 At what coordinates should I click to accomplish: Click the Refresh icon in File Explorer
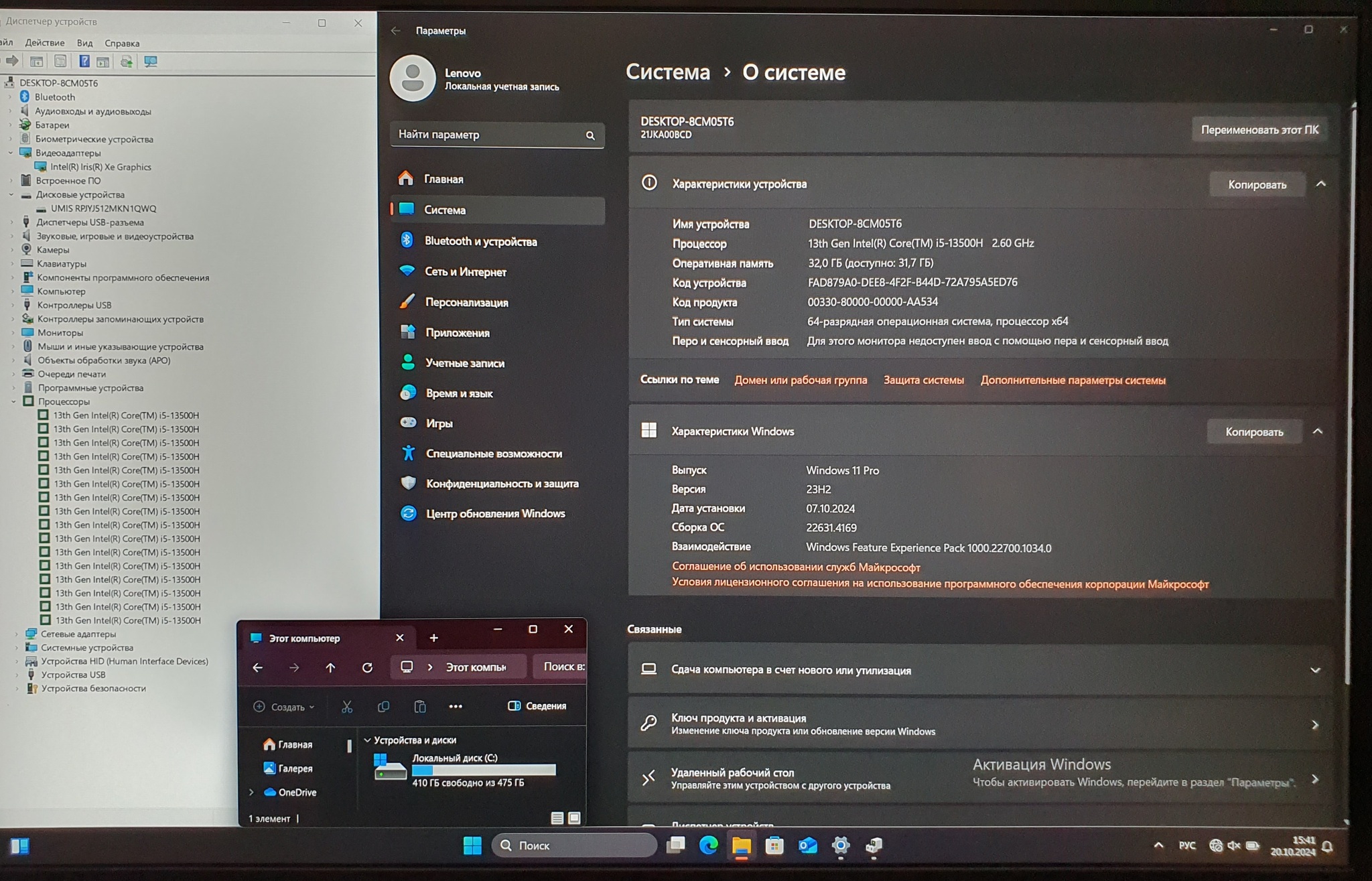(x=367, y=667)
